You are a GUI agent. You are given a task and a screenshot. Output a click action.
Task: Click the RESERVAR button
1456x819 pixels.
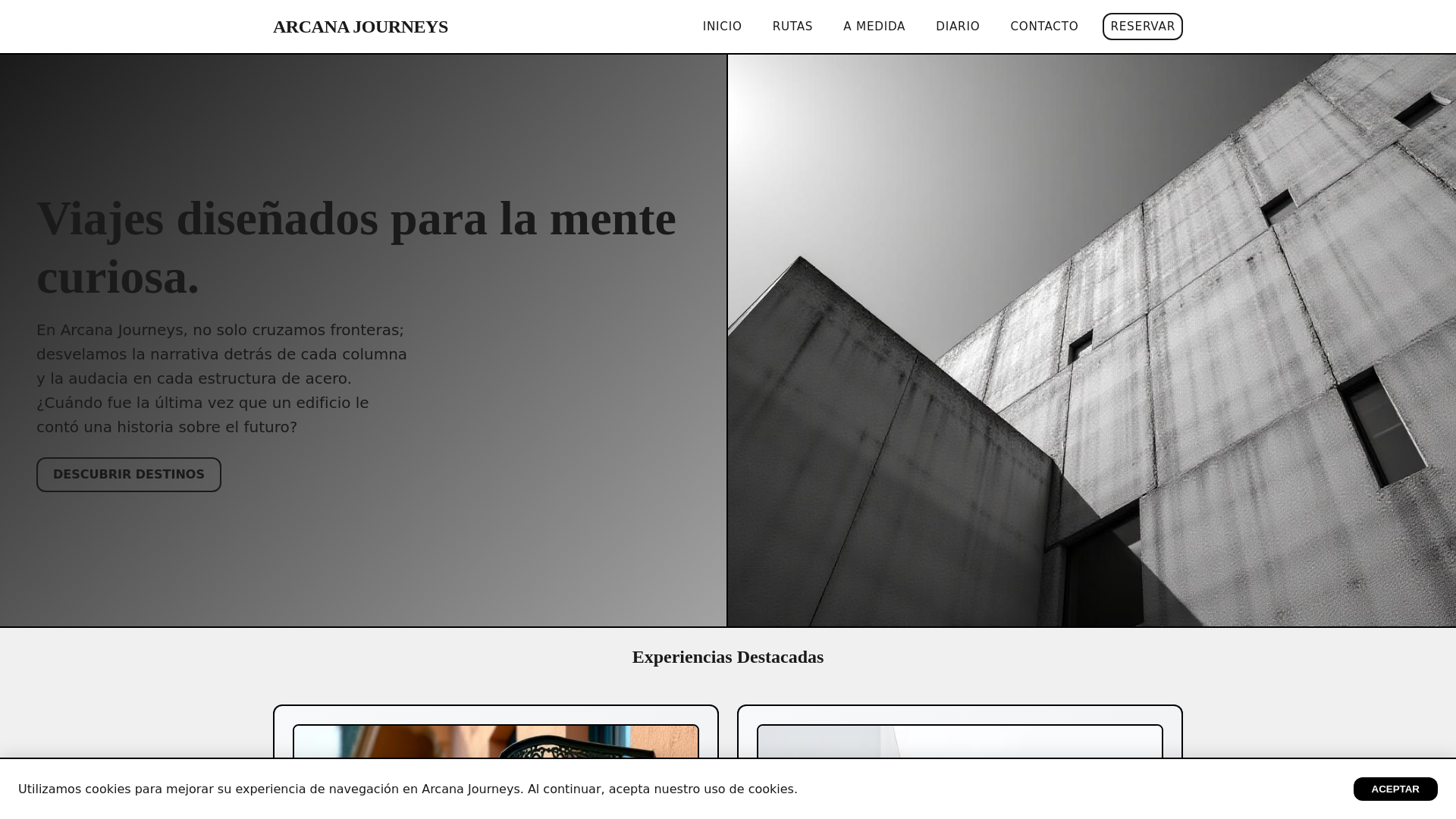pyautogui.click(x=1143, y=27)
